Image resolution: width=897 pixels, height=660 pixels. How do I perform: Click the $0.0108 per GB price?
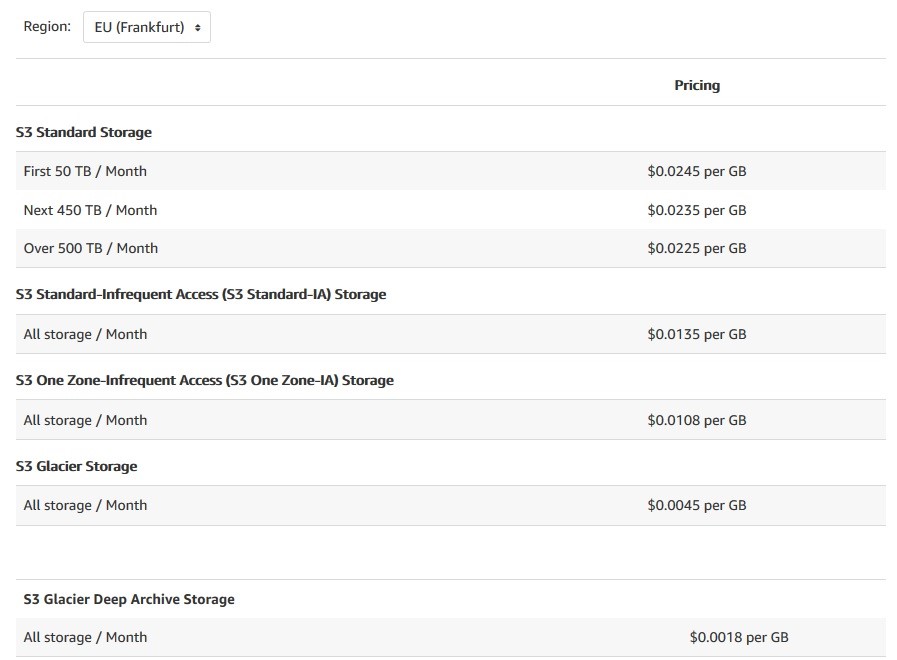(x=697, y=420)
